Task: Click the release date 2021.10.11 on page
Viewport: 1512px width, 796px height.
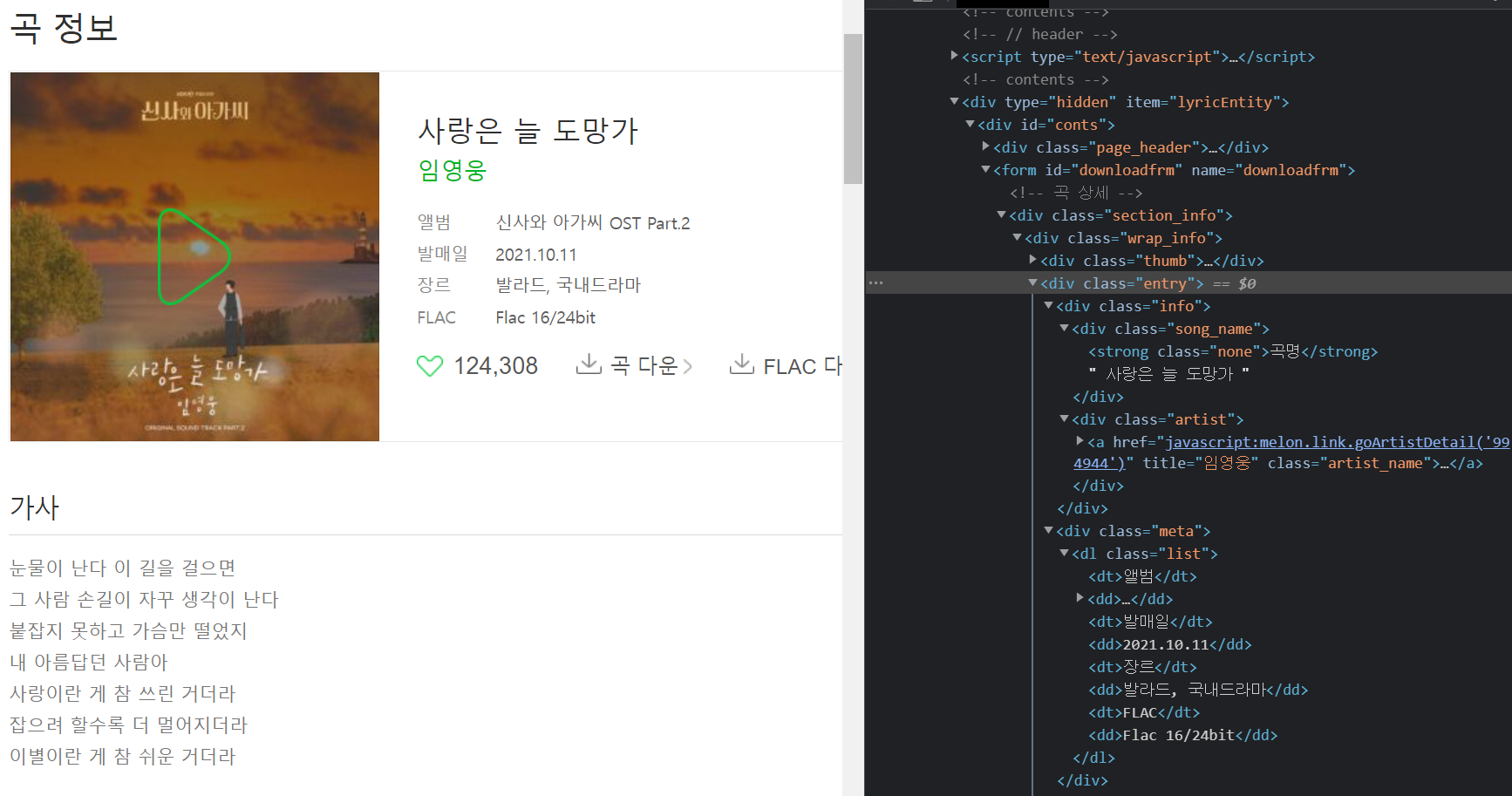Action: coord(536,255)
